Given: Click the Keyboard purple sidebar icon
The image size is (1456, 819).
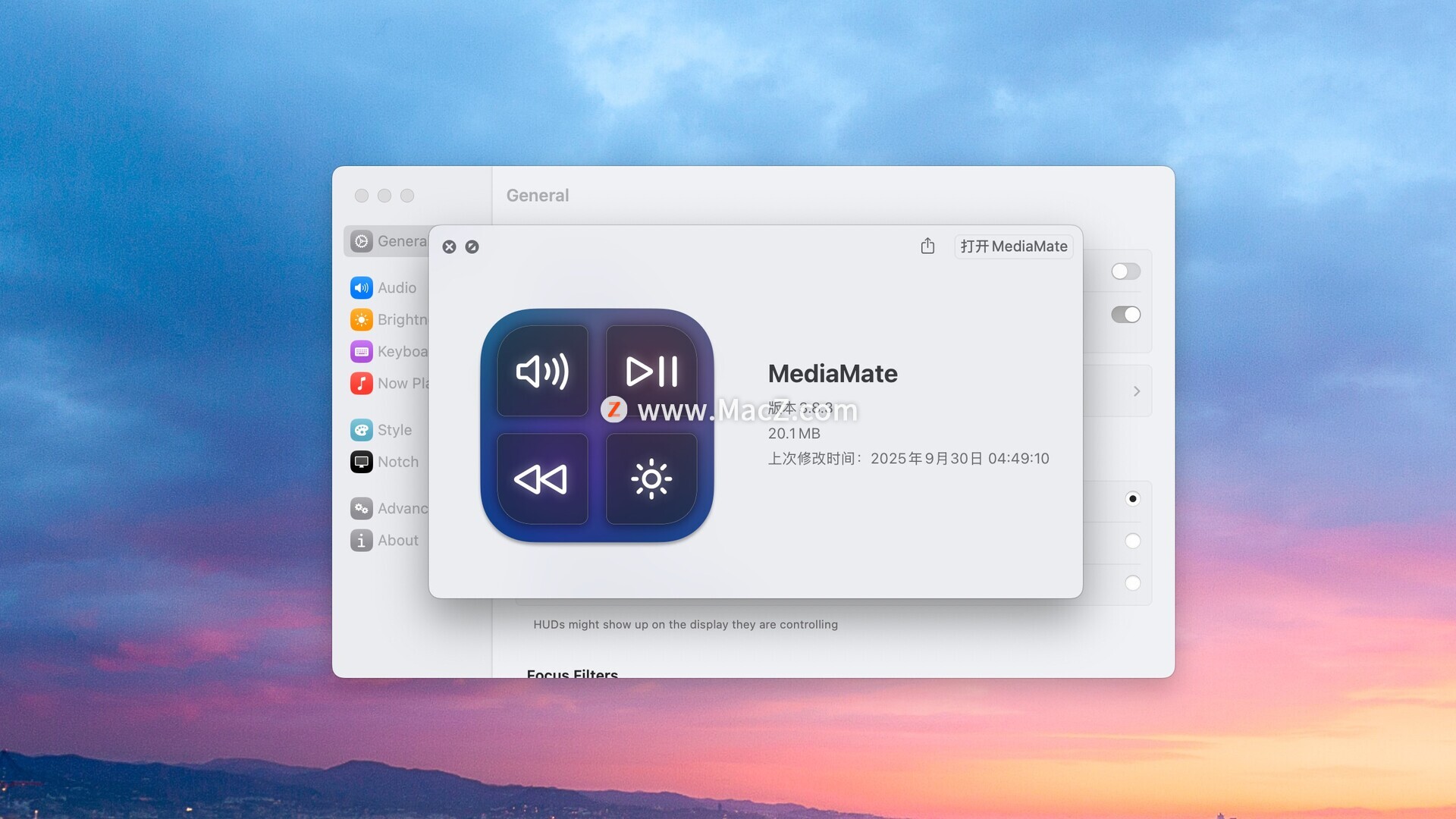Looking at the screenshot, I should (361, 352).
